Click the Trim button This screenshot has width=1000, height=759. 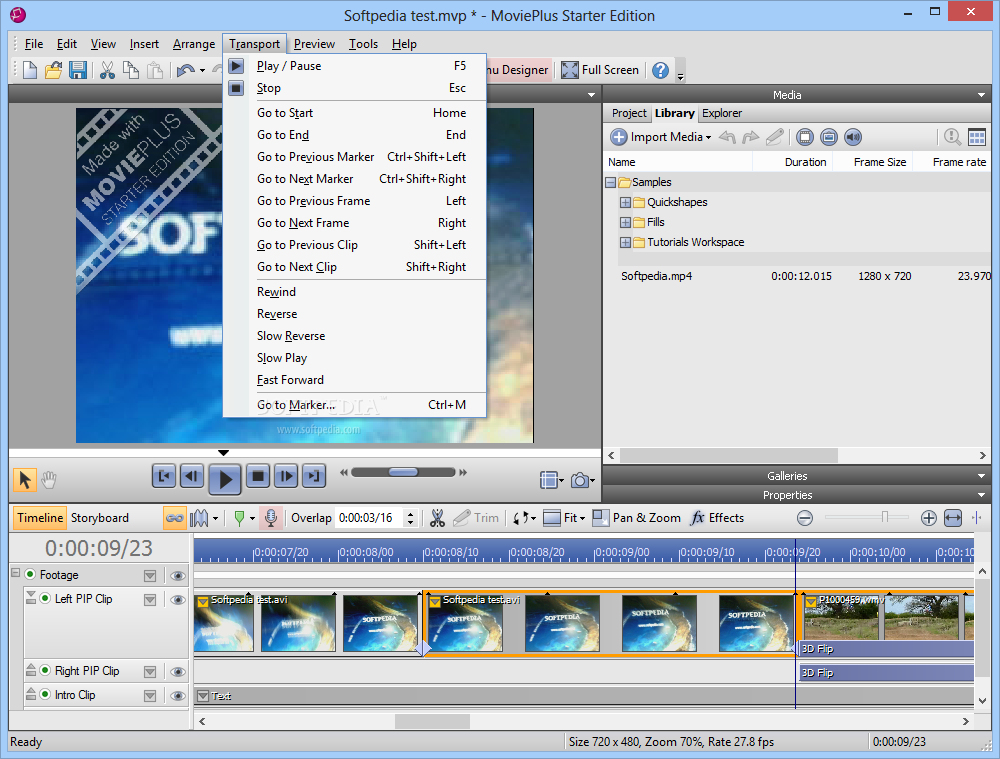coord(476,518)
